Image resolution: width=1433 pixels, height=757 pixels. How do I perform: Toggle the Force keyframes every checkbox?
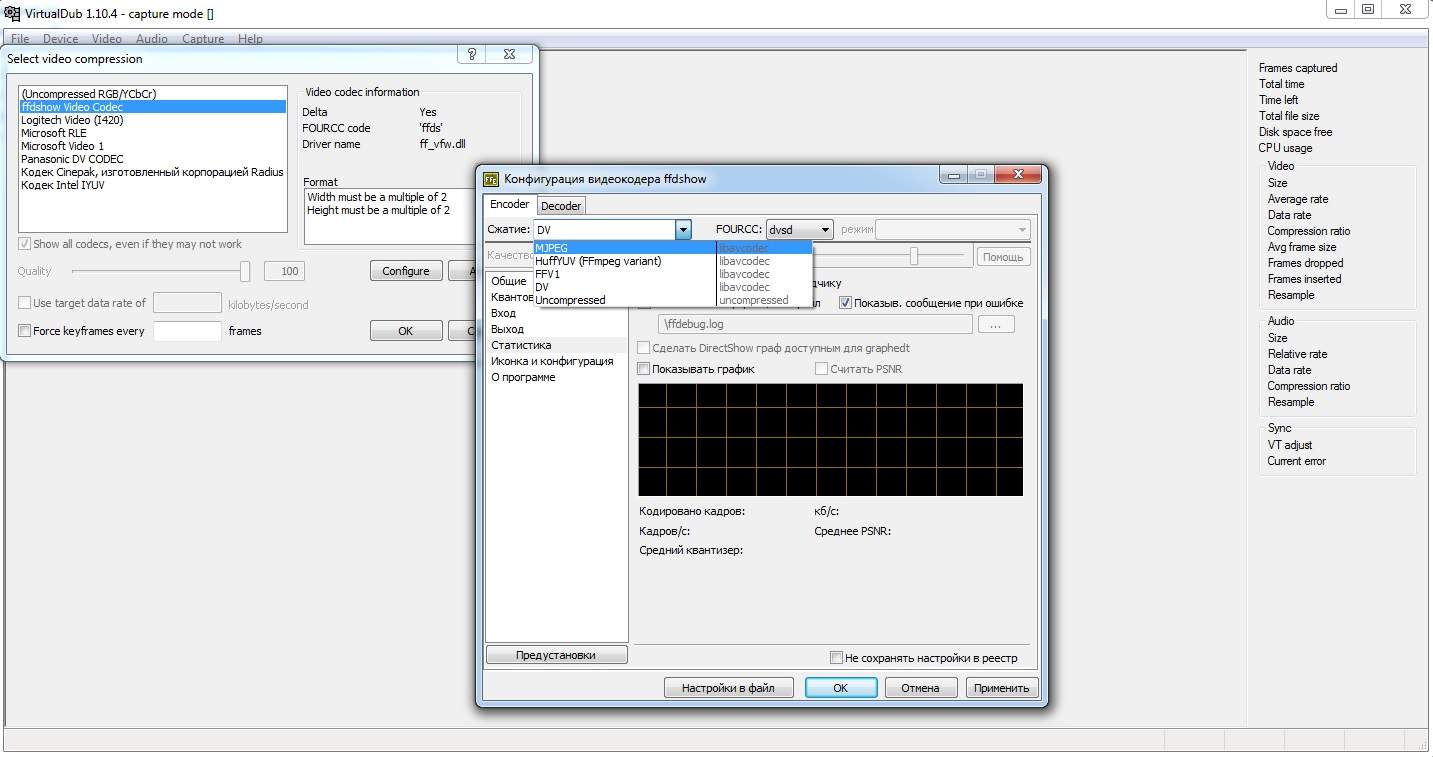pyautogui.click(x=24, y=331)
